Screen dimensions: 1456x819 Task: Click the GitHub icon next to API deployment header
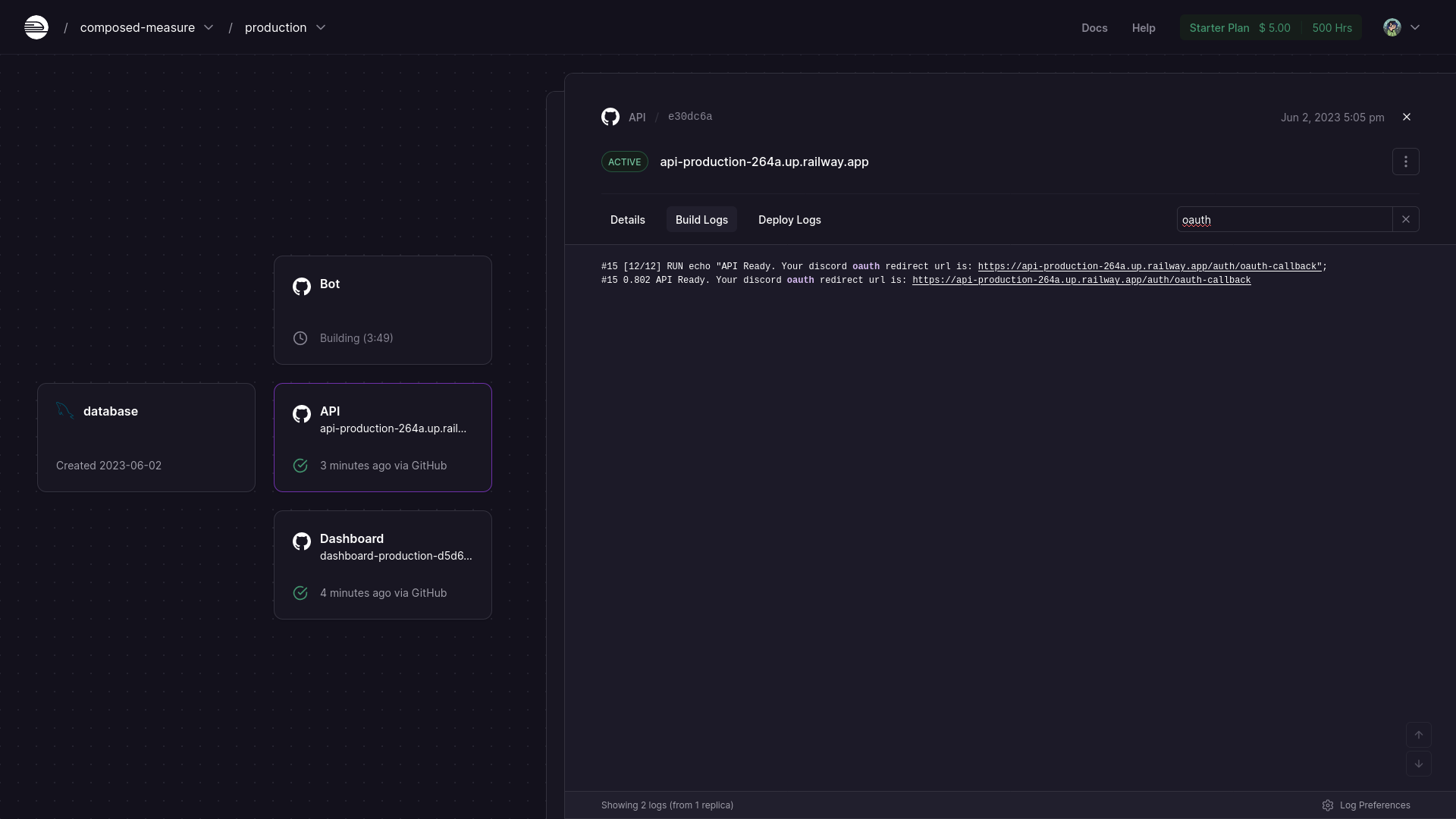(x=610, y=116)
